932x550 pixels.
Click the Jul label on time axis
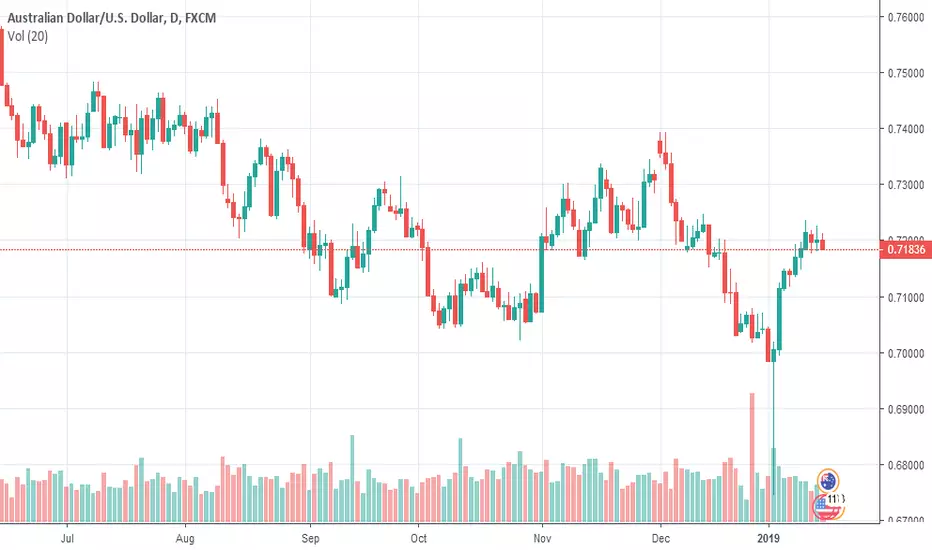pos(67,538)
